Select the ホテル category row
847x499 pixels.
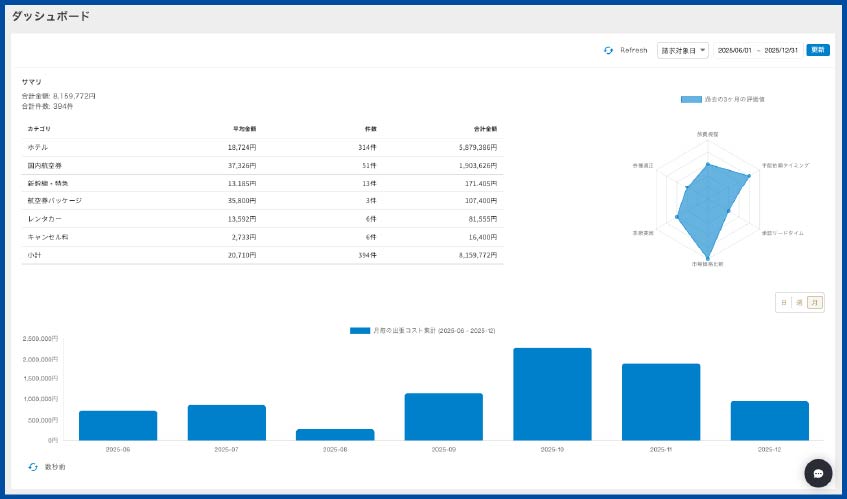point(263,147)
